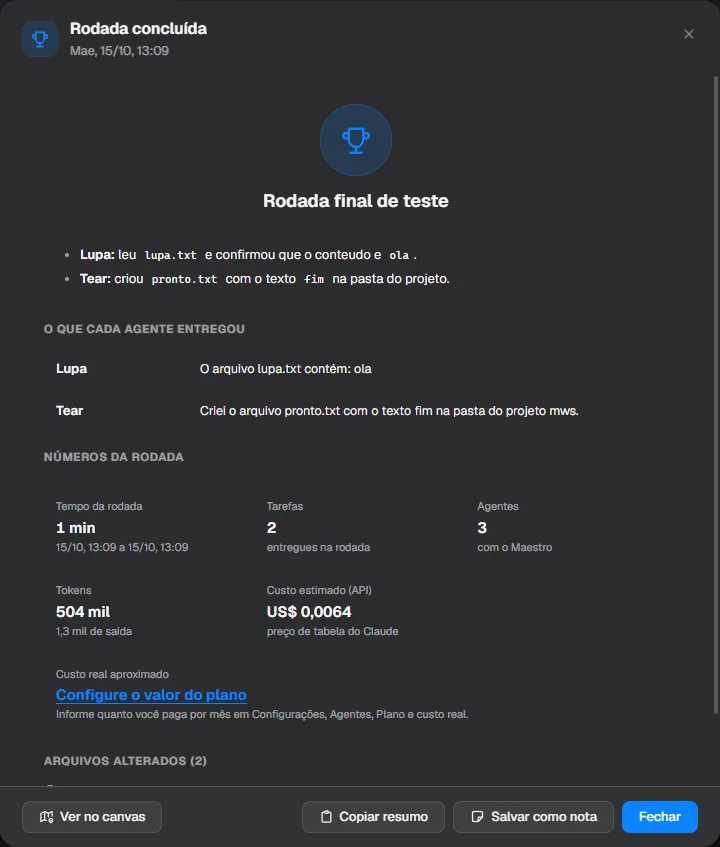Click the NÚMEROS DA RODADA heading
This screenshot has width=720, height=847.
point(113,457)
